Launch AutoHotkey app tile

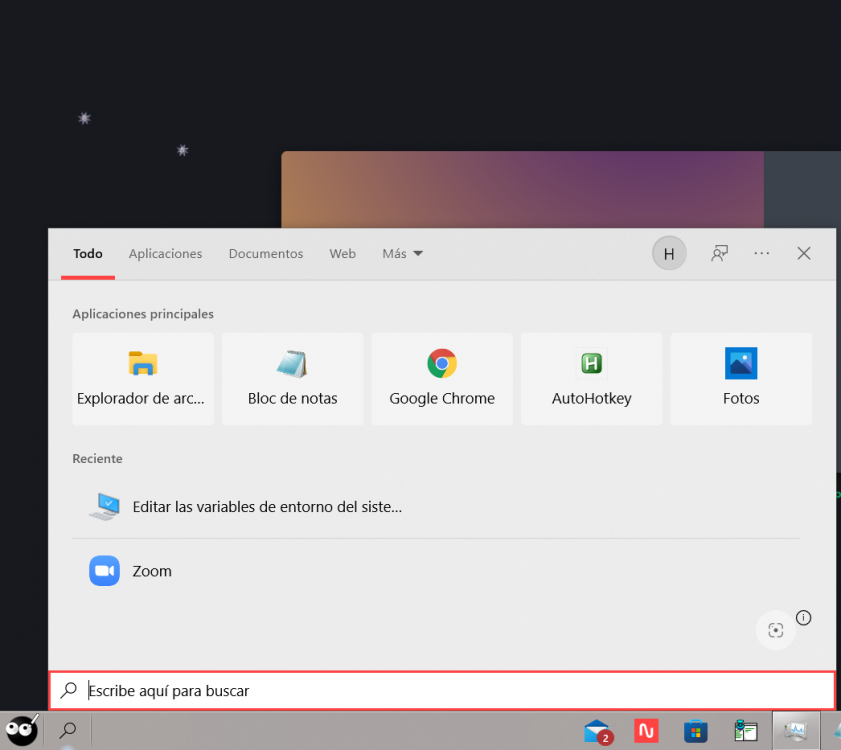591,379
